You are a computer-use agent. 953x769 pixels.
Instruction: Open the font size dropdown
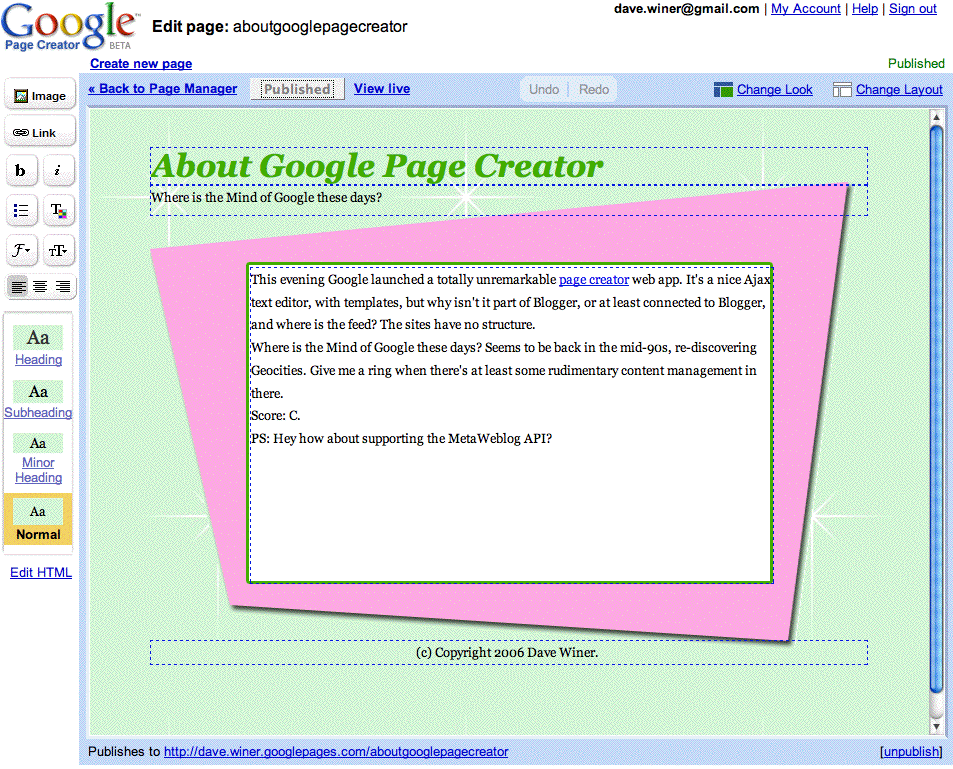[58, 250]
